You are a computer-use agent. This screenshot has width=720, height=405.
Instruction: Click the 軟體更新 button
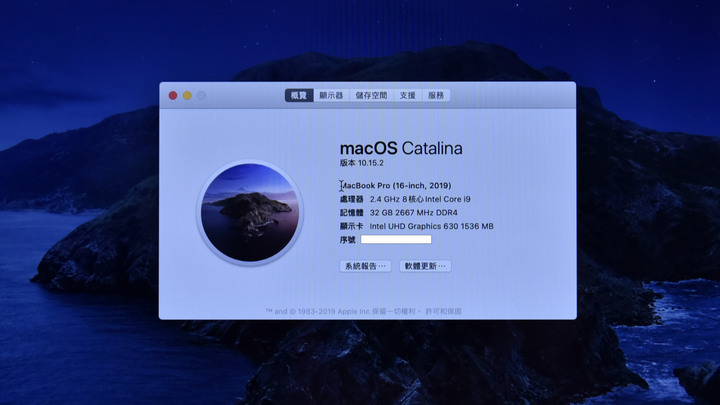coord(425,266)
